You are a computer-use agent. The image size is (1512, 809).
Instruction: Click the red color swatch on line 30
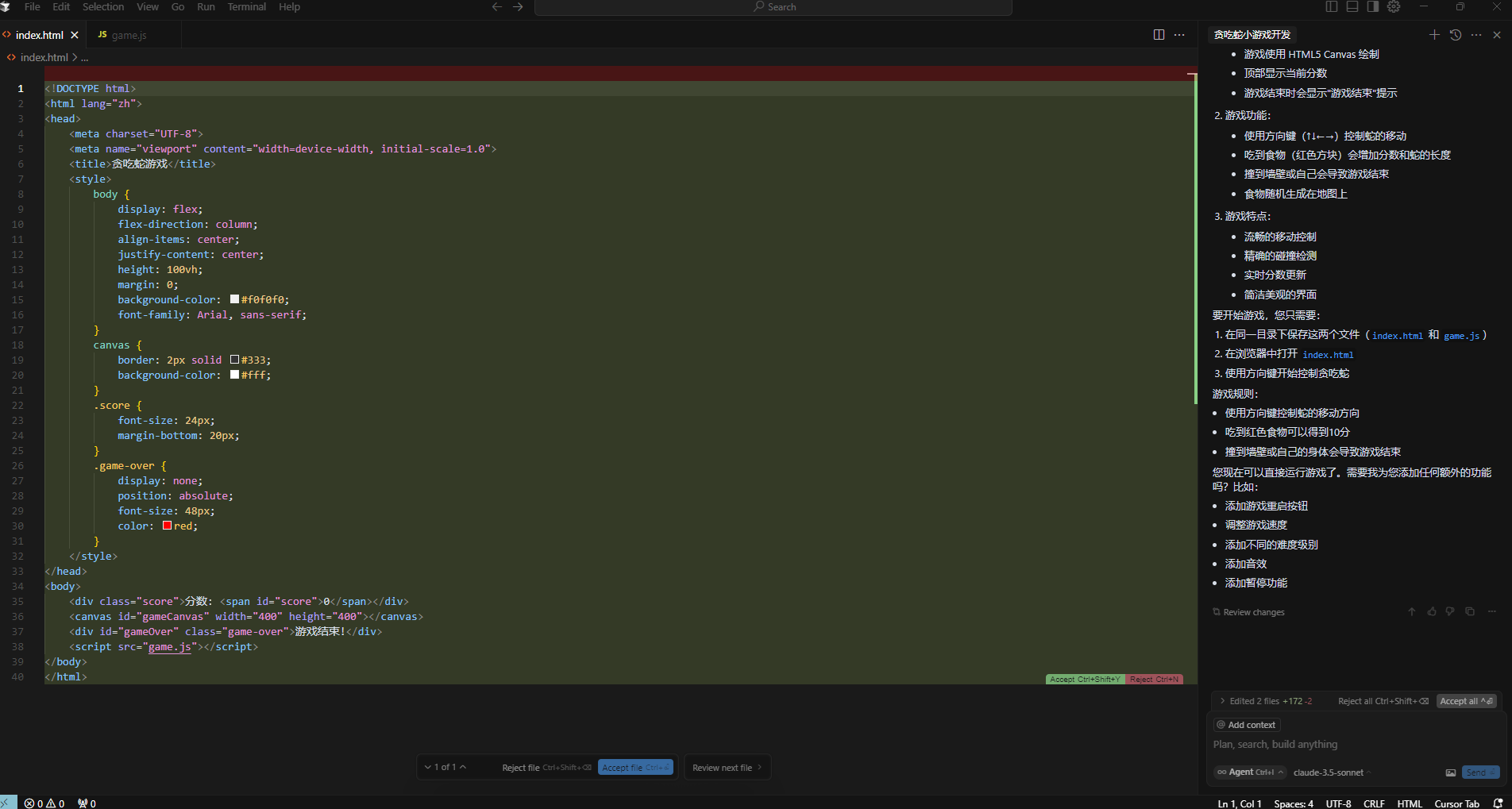168,526
